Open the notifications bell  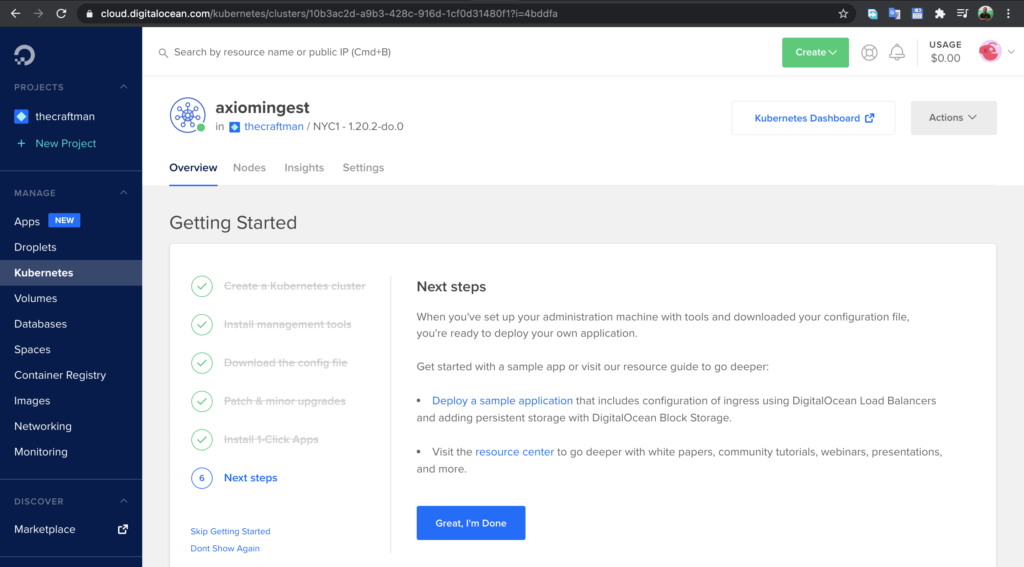(897, 52)
